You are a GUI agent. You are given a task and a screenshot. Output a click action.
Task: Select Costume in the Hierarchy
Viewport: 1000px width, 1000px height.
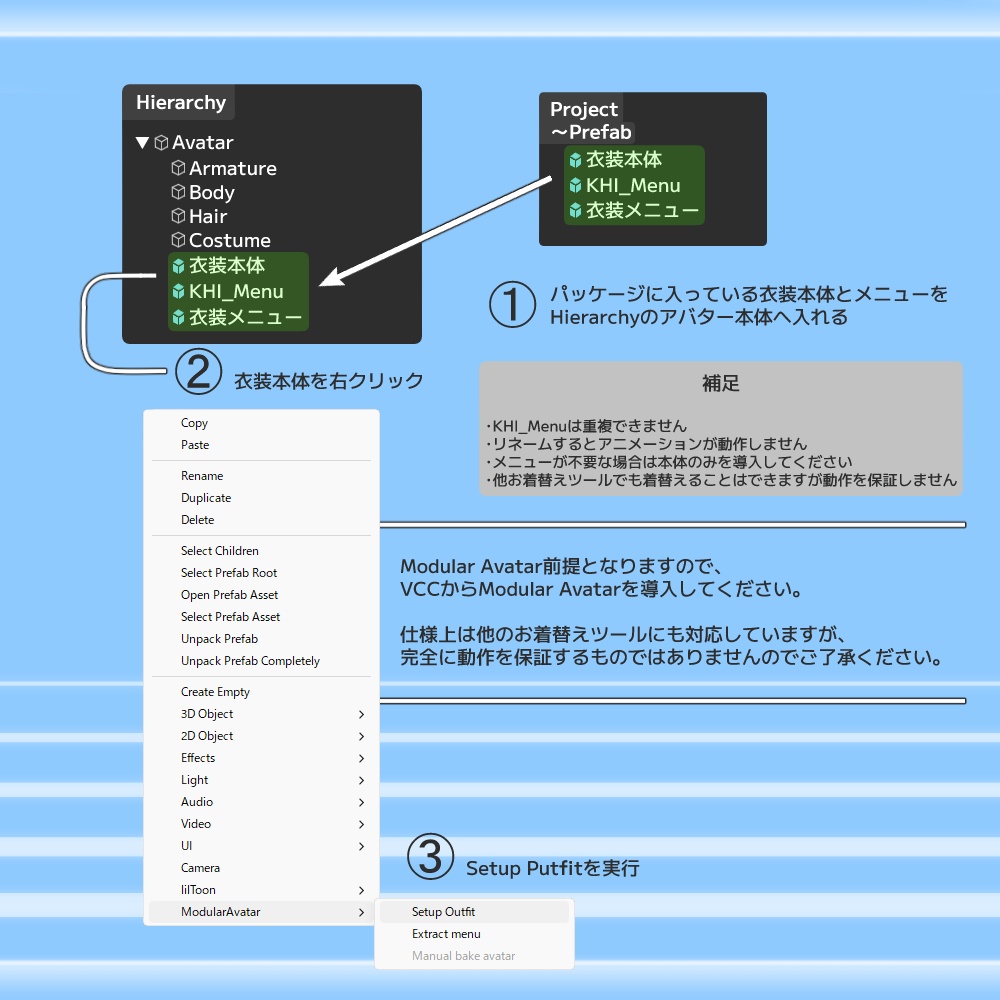(230, 240)
